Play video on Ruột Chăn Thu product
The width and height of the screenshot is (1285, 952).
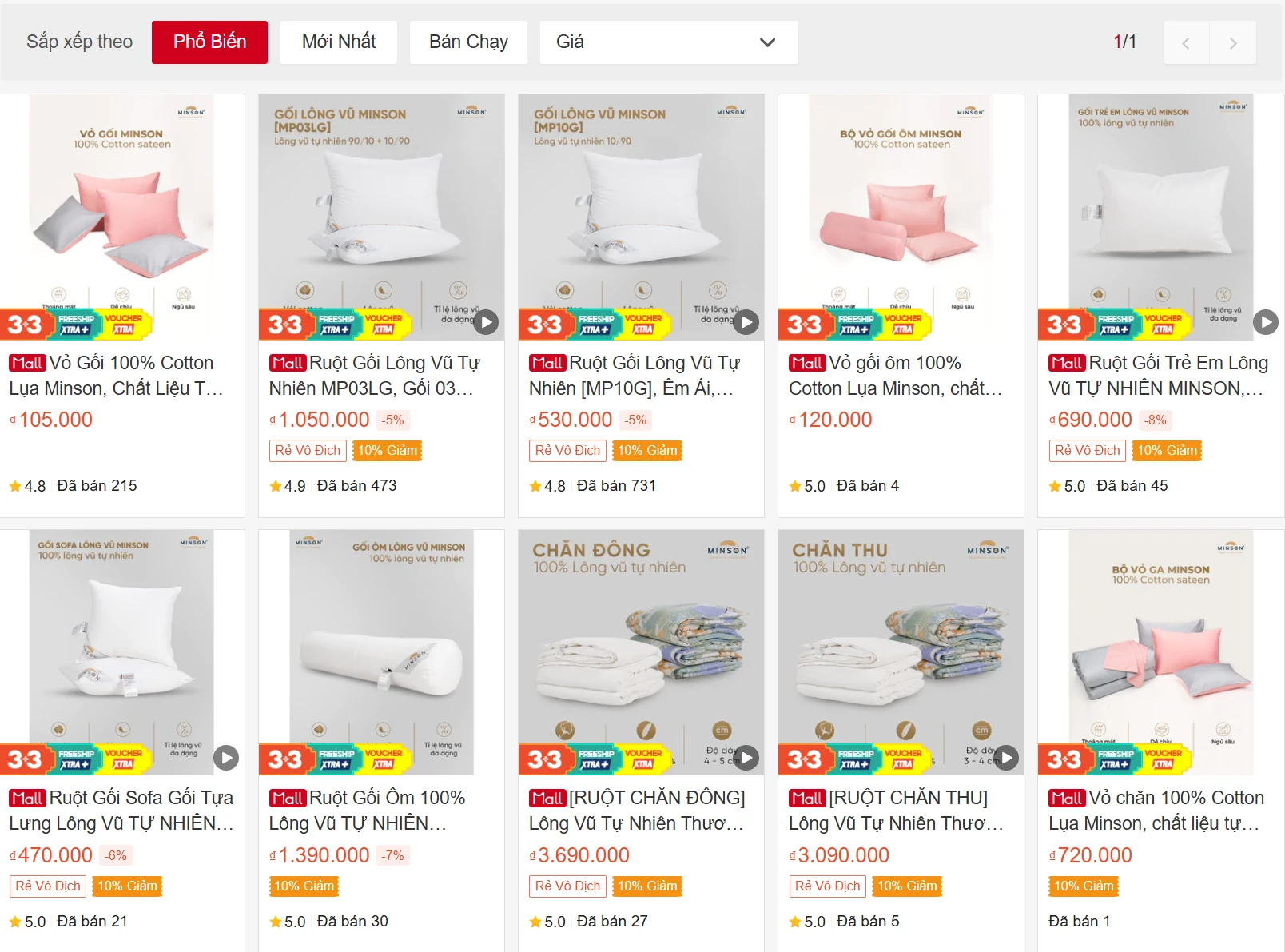tap(1005, 758)
